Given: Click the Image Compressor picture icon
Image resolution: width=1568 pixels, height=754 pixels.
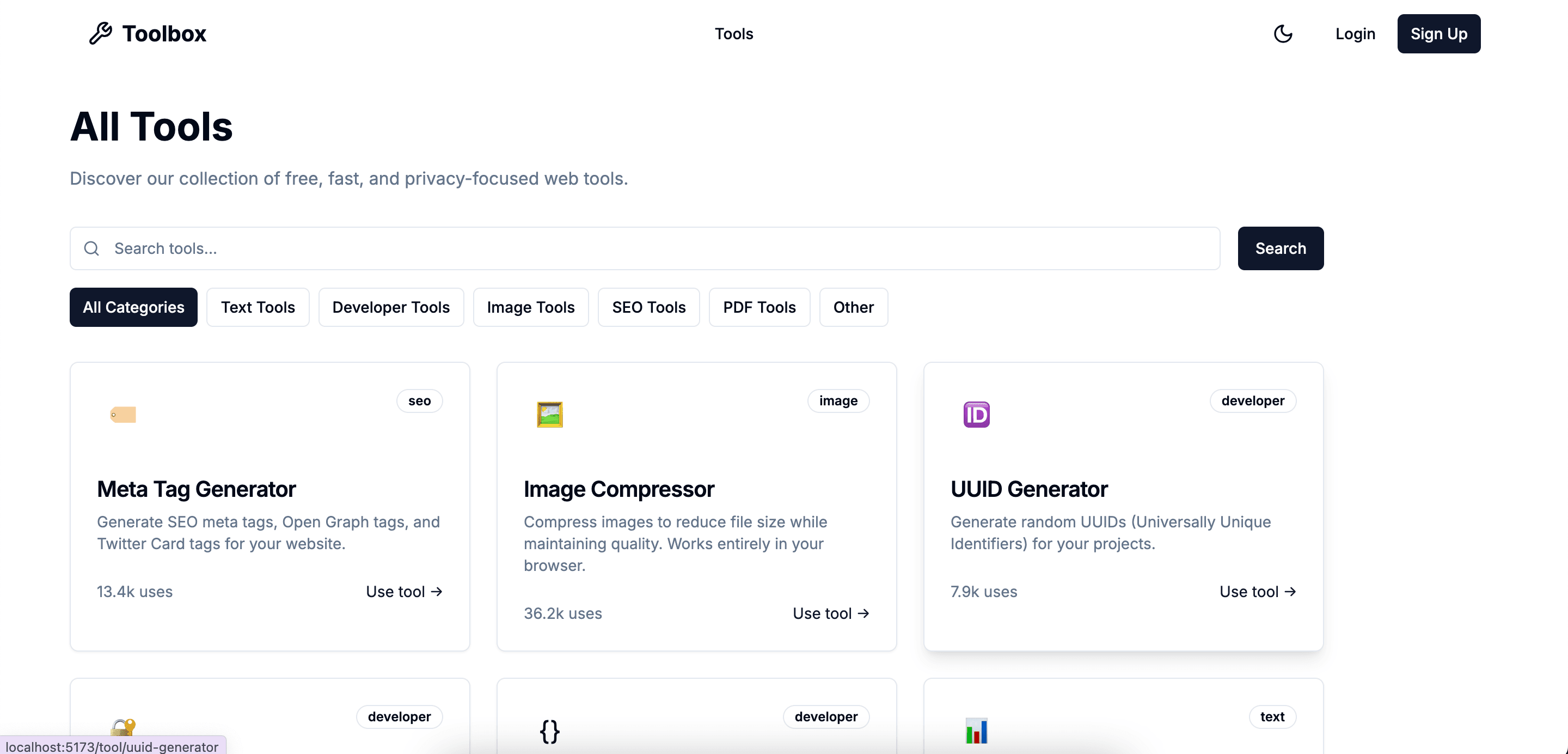Looking at the screenshot, I should [550, 415].
